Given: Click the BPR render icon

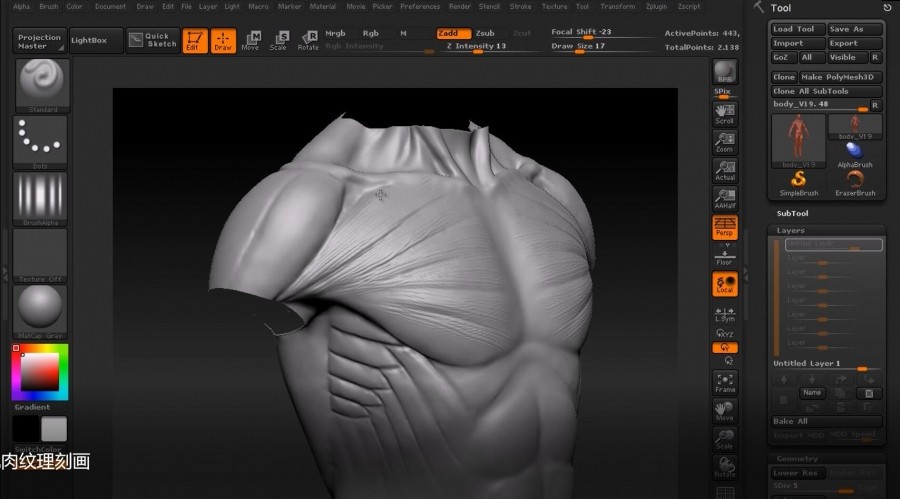Looking at the screenshot, I should [725, 72].
